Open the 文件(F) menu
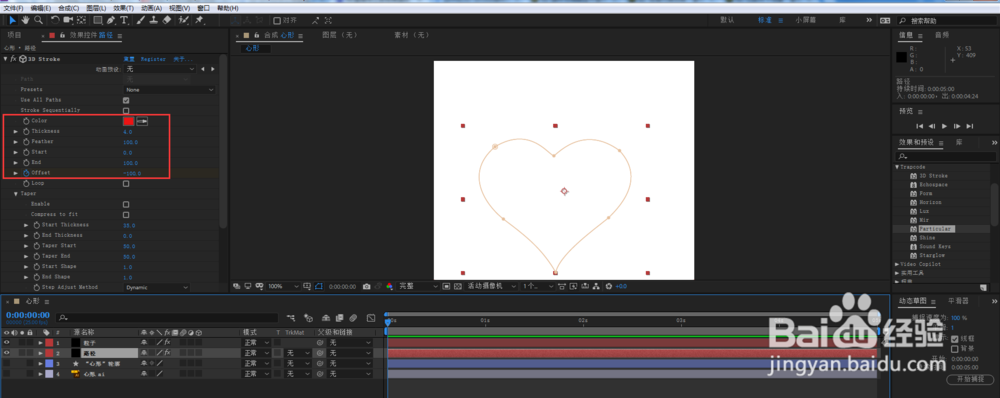 [x=13, y=8]
